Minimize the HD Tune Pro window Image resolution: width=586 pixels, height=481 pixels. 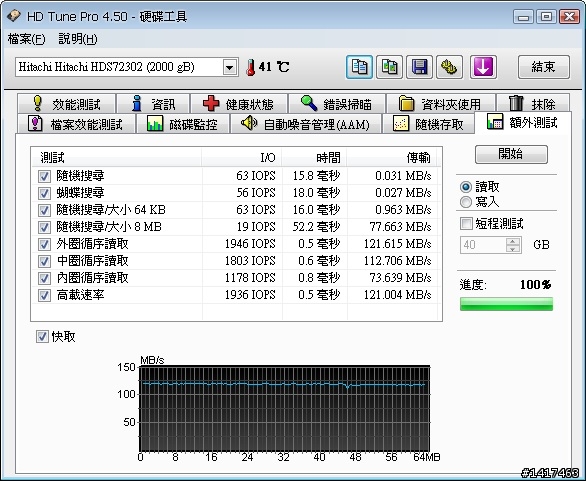(524, 16)
